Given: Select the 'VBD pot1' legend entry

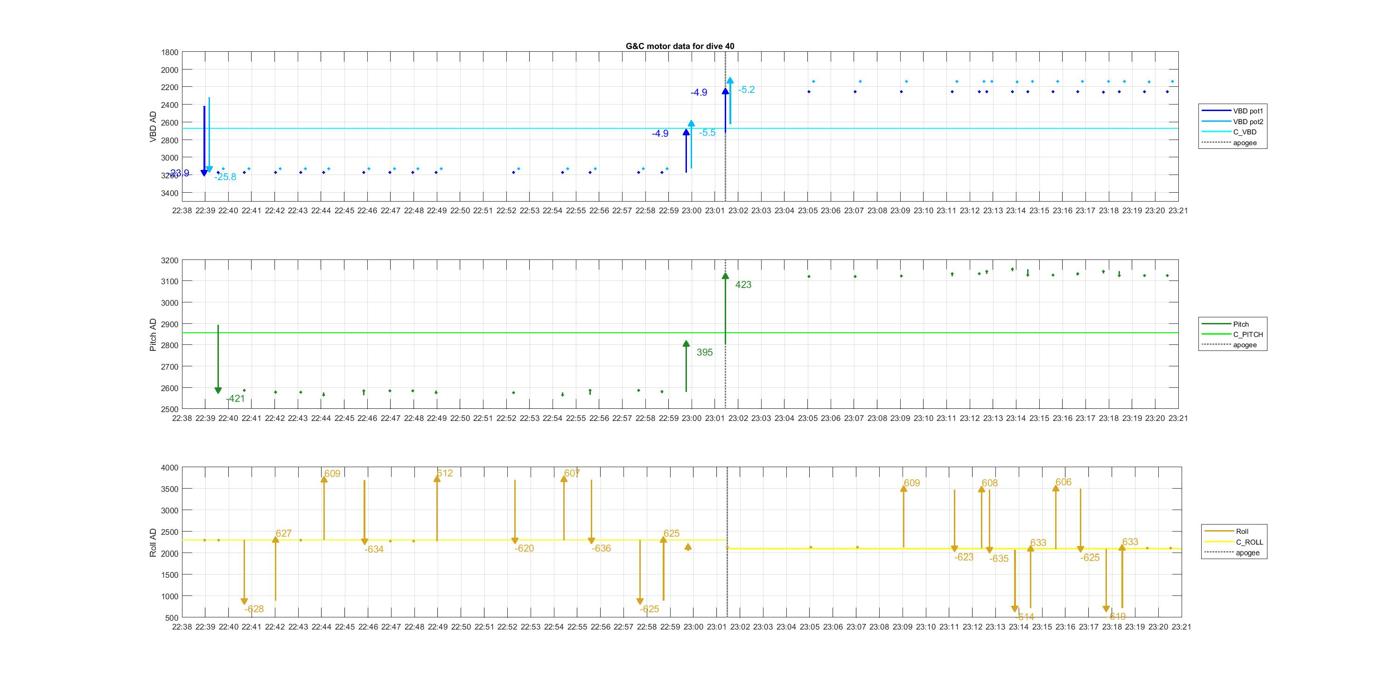Looking at the screenshot, I should click(x=1230, y=111).
